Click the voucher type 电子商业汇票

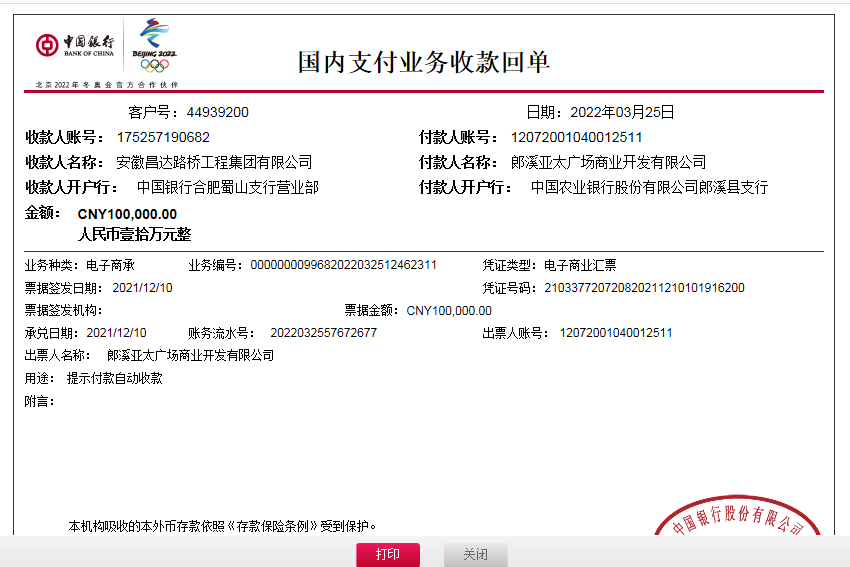pos(580,265)
